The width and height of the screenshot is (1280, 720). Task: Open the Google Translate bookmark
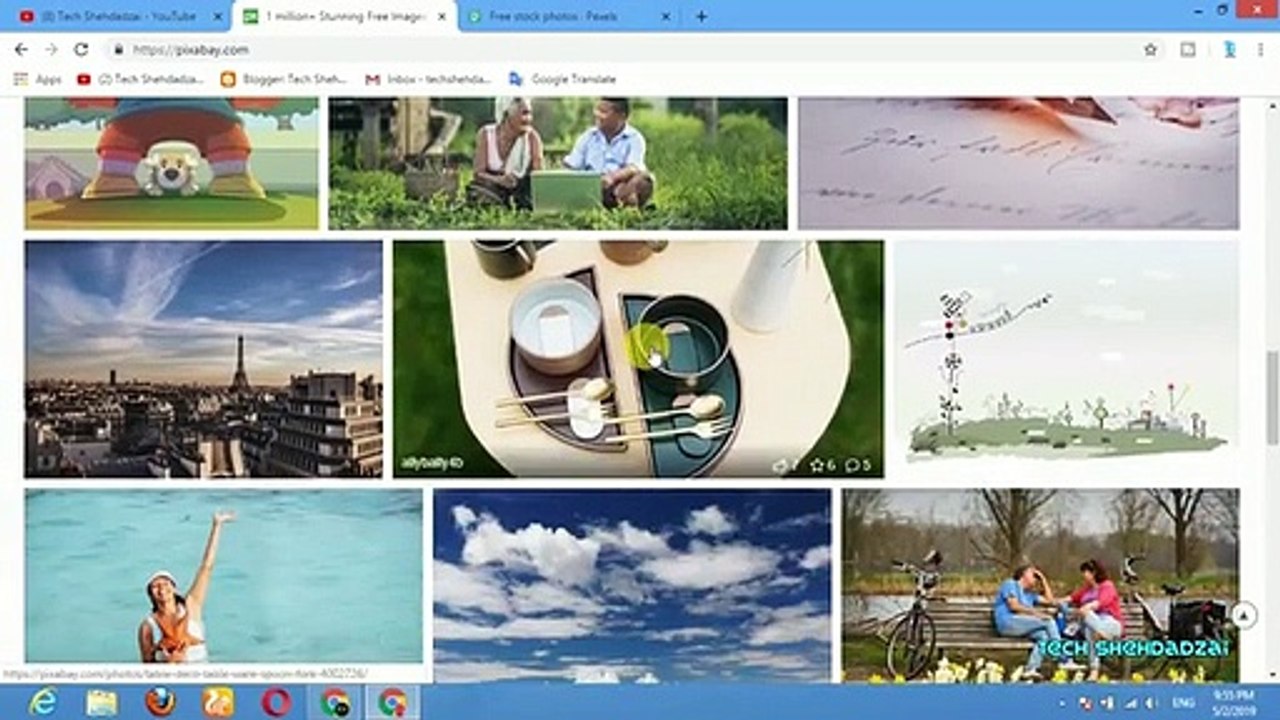(562, 79)
